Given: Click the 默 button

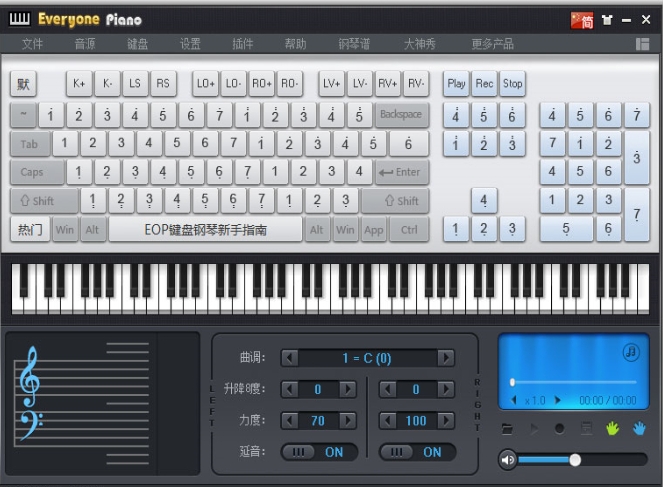Looking at the screenshot, I should 23,84.
